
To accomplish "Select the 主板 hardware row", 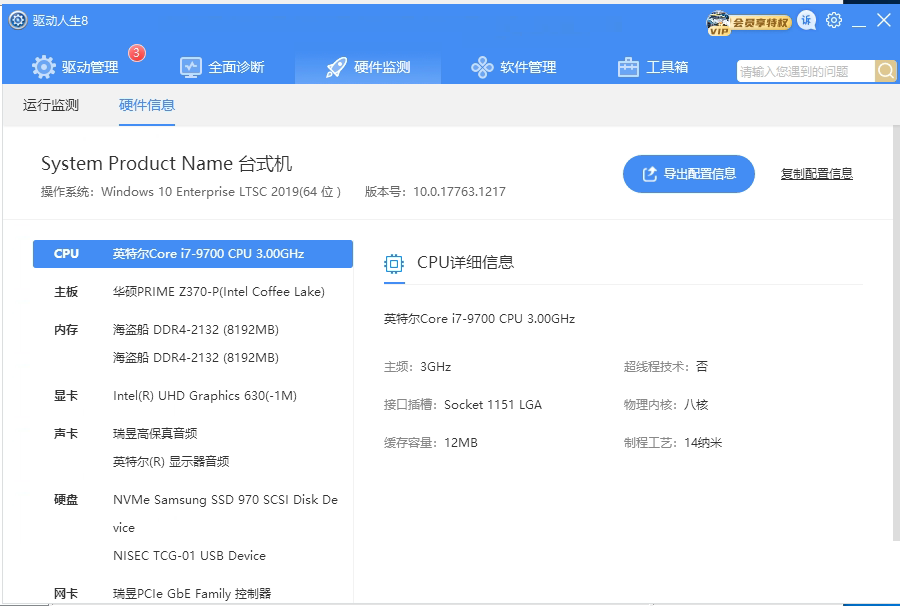I will pos(193,292).
